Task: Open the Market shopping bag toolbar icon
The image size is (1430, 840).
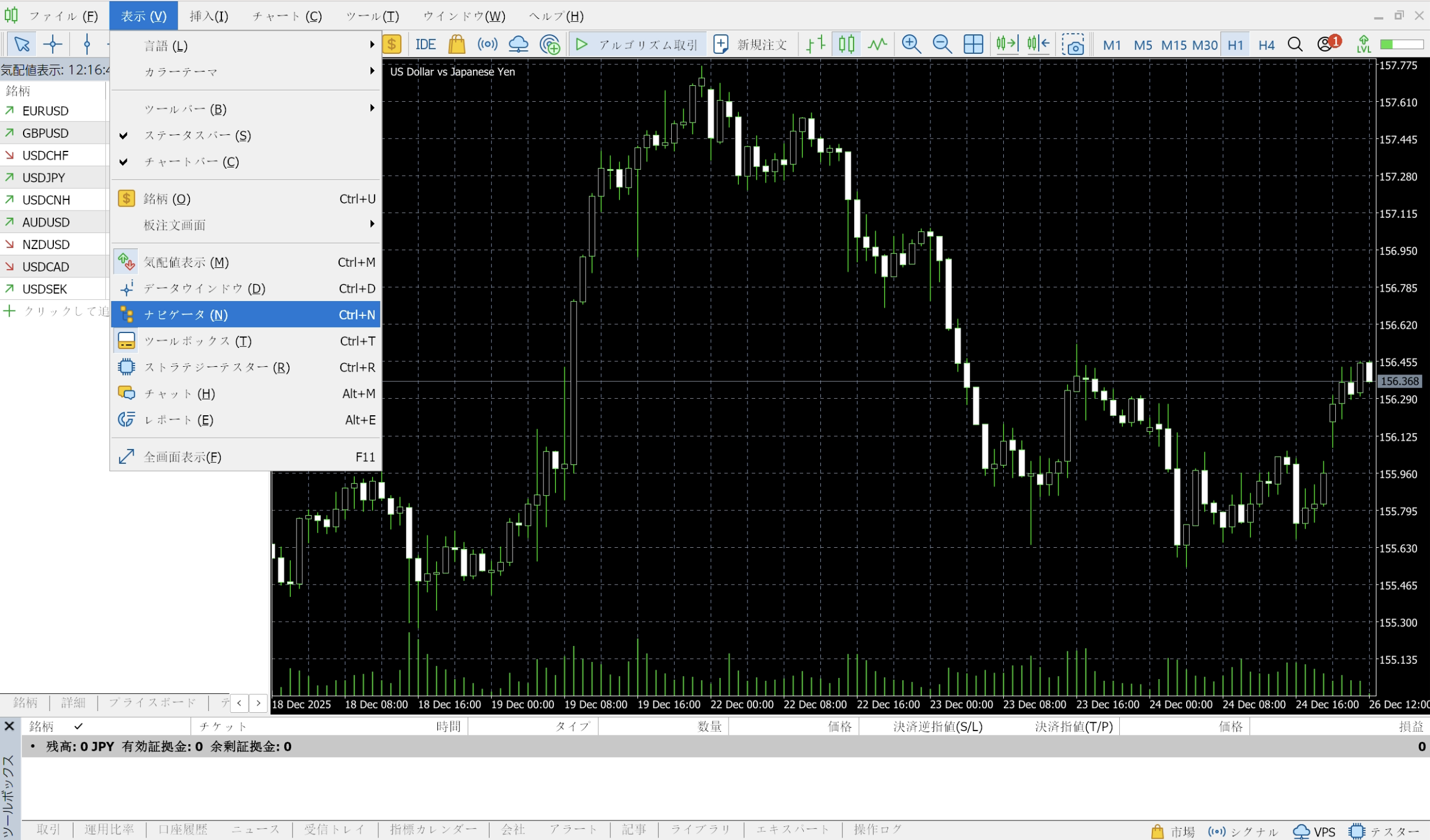Action: [x=456, y=44]
